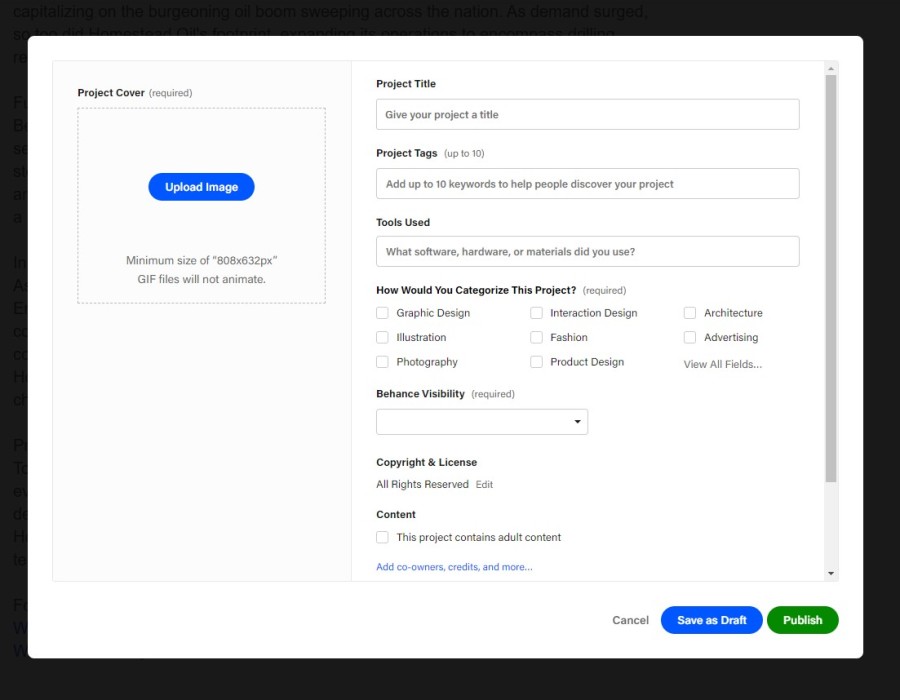Enable the Advertising category
This screenshot has width=900, height=700.
(690, 338)
